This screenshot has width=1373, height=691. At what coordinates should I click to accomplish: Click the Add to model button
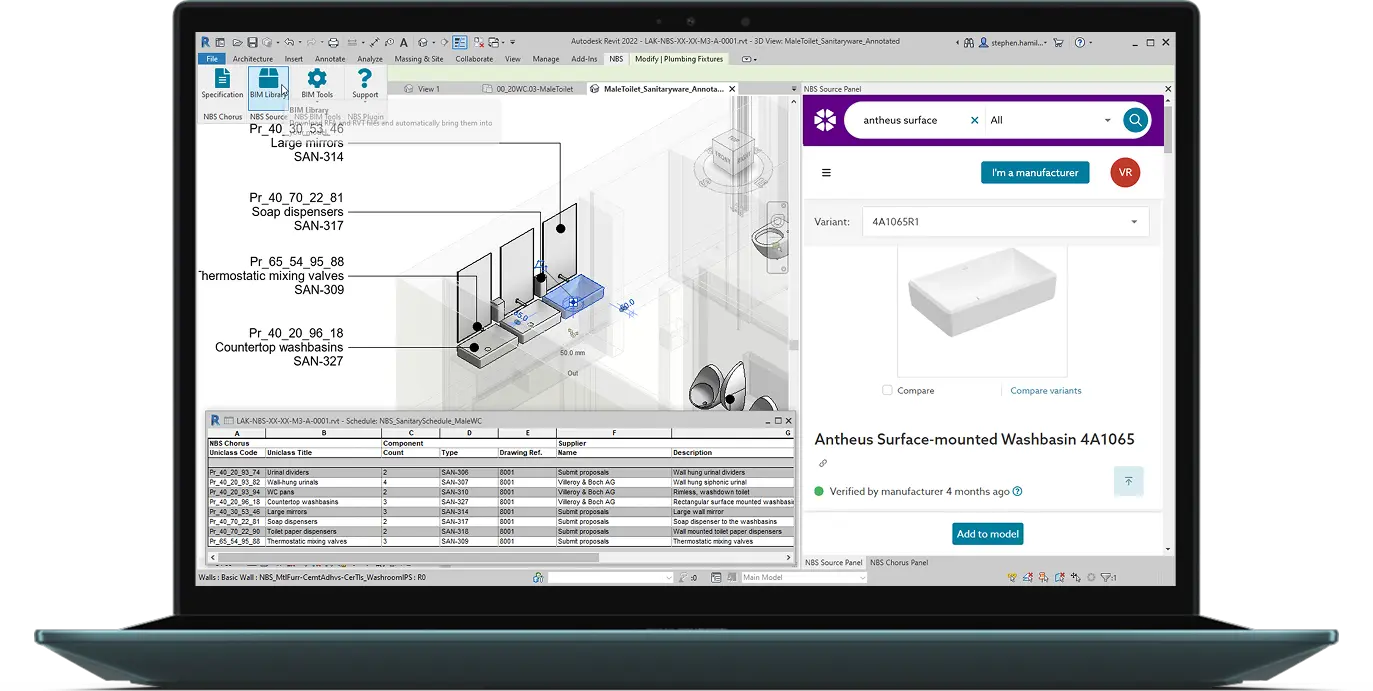click(987, 533)
